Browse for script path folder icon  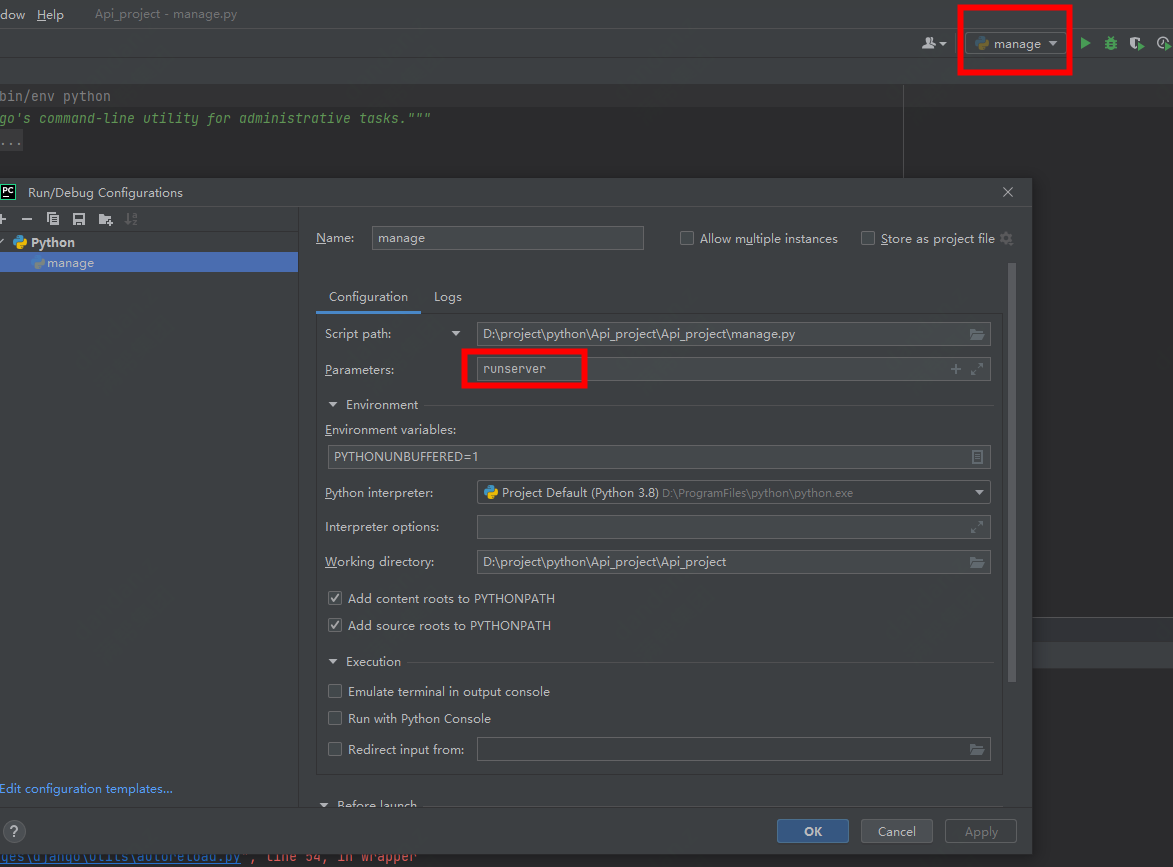(977, 334)
